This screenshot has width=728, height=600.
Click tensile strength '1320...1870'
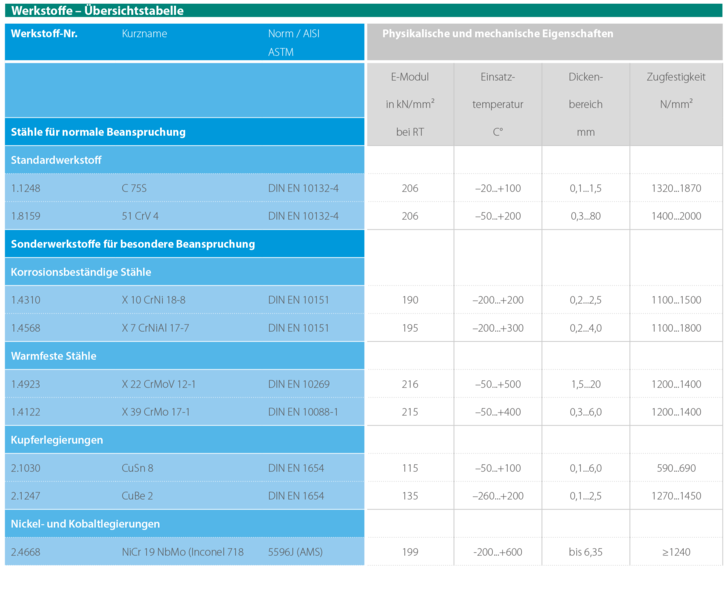(676, 188)
